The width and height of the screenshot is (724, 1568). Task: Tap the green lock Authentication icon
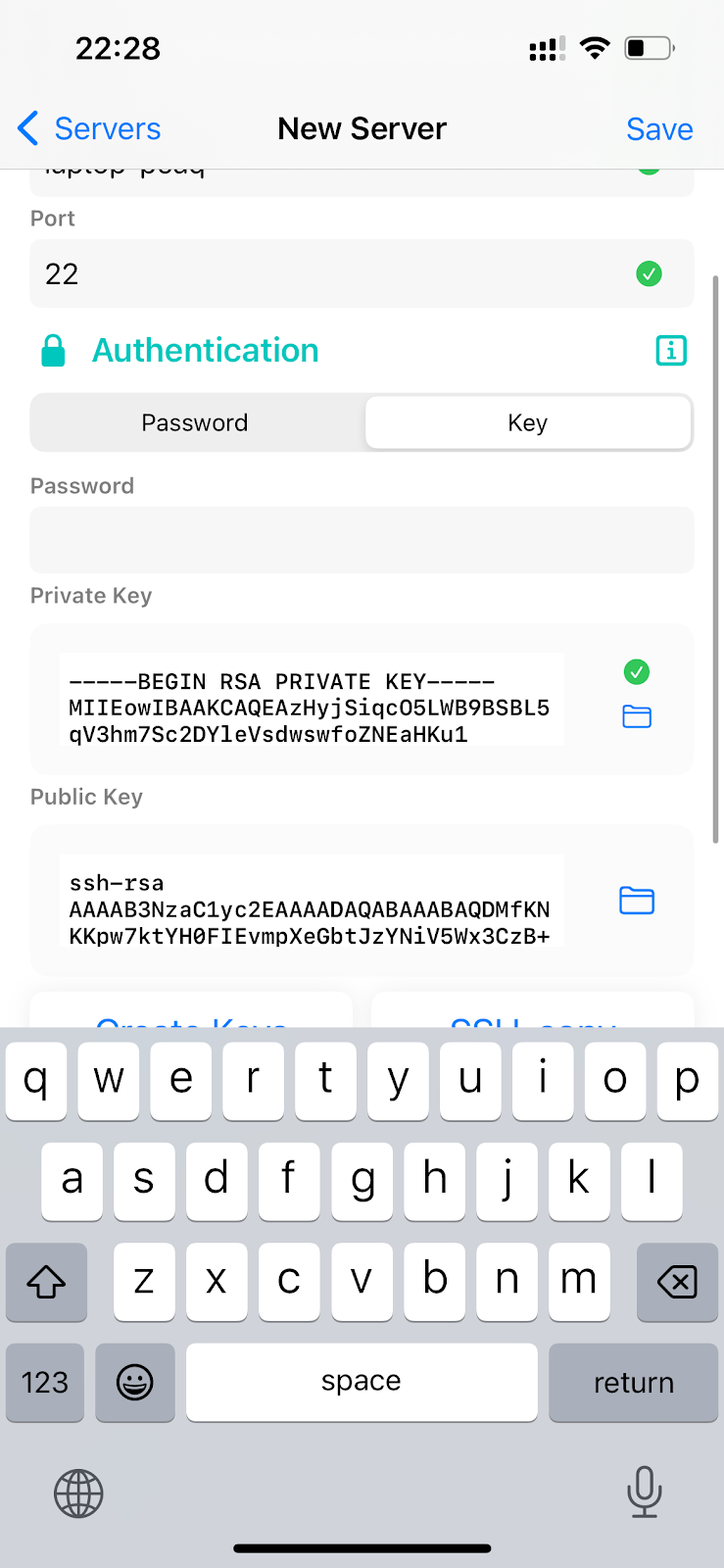pos(54,350)
